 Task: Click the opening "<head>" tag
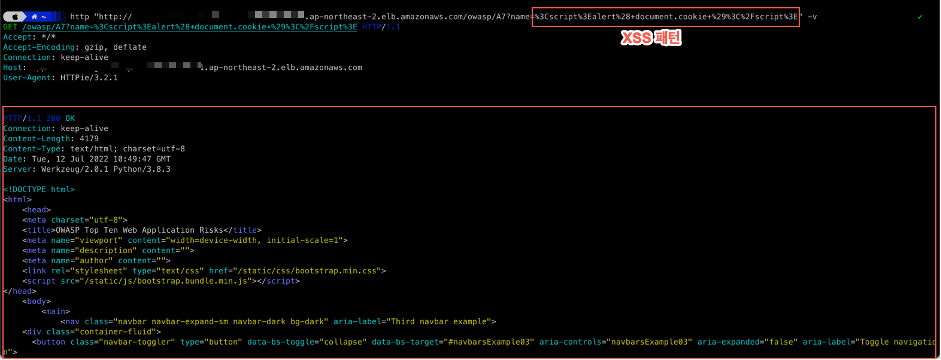36,210
